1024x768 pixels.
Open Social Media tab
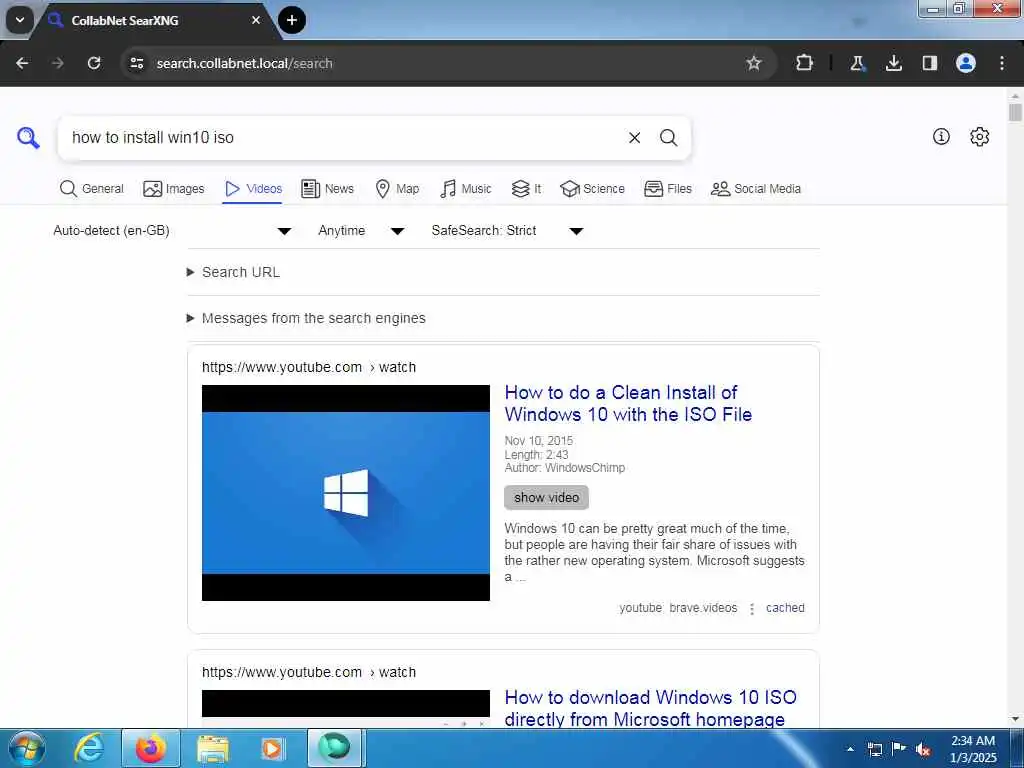pos(756,189)
